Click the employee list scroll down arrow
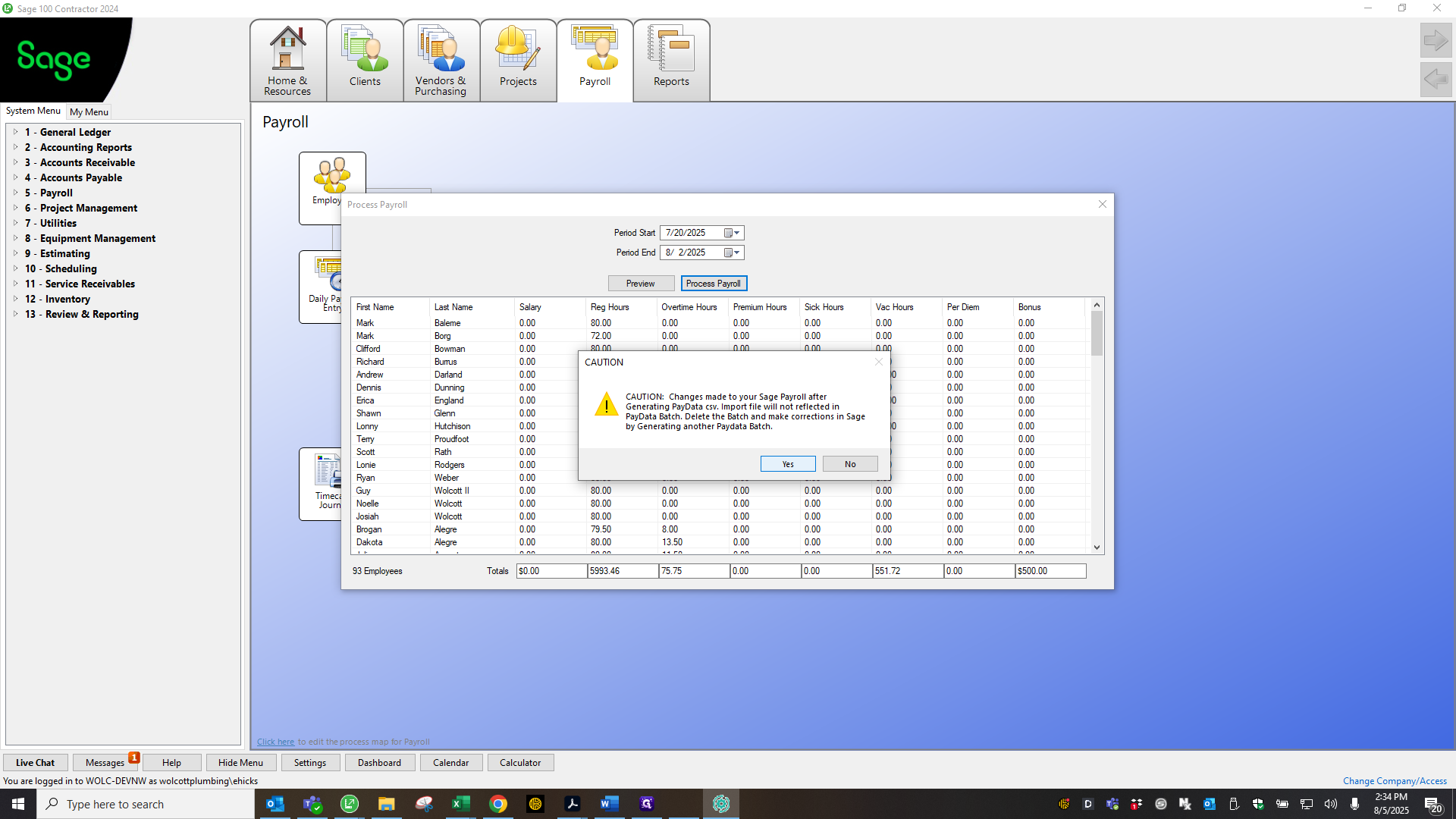The height and width of the screenshot is (819, 1456). click(x=1097, y=547)
